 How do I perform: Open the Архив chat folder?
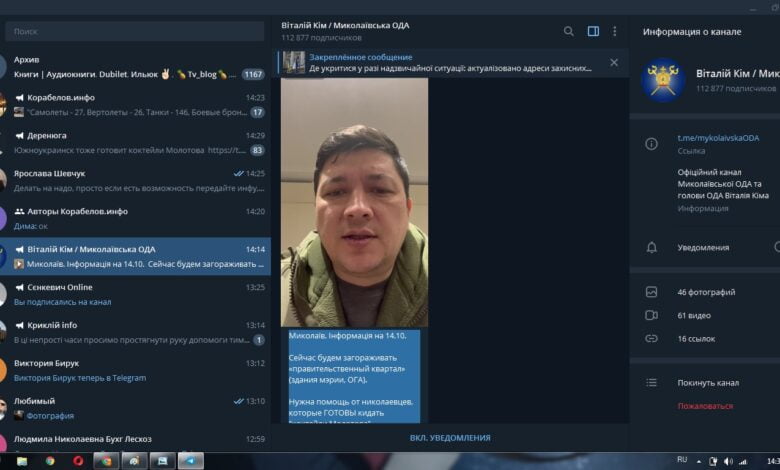click(x=135, y=67)
